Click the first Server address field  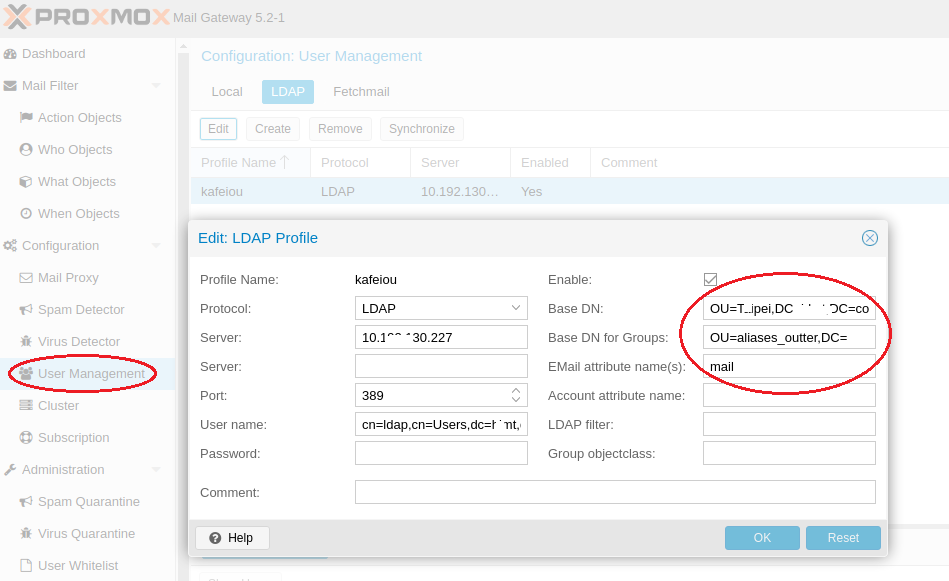point(441,337)
